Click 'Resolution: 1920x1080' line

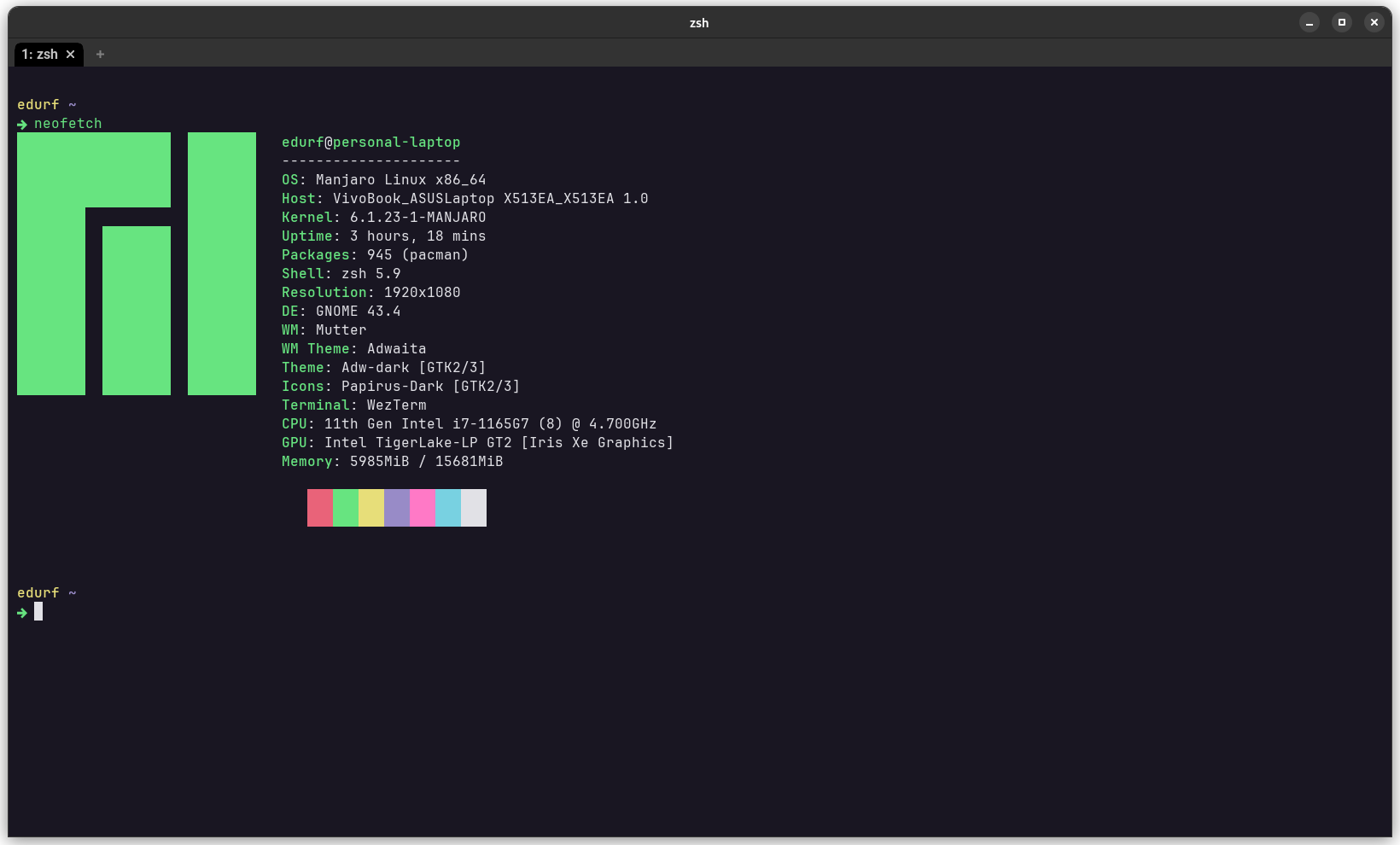(x=371, y=293)
